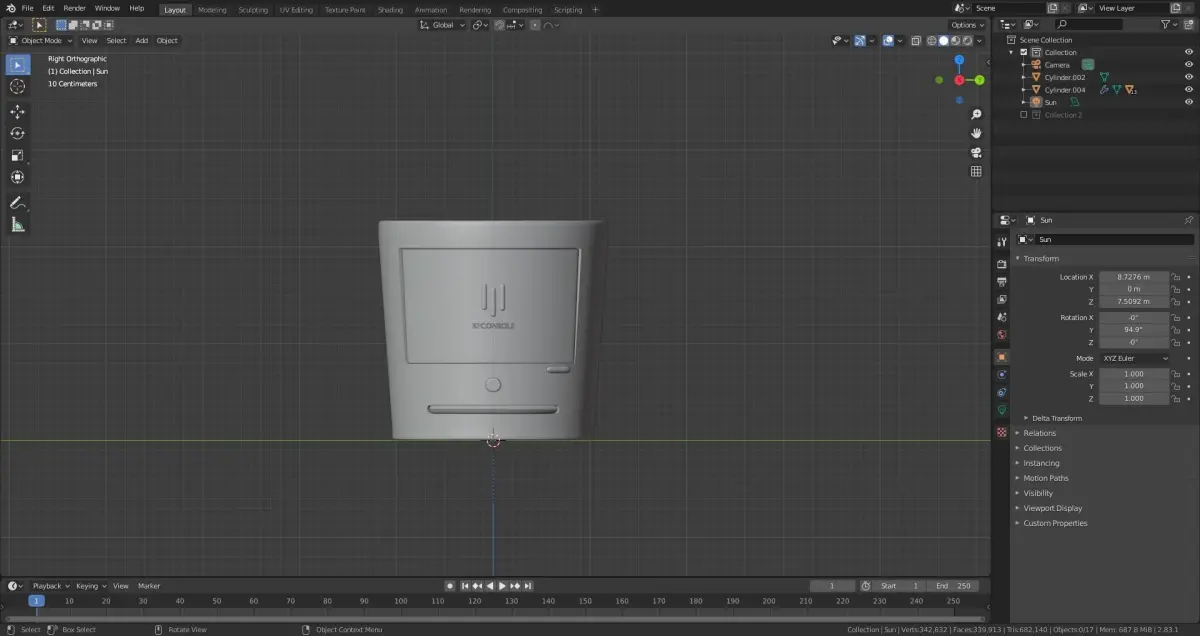This screenshot has height=636, width=1200.
Task: Switch orthographic/perspective with grid icon
Action: (976, 171)
